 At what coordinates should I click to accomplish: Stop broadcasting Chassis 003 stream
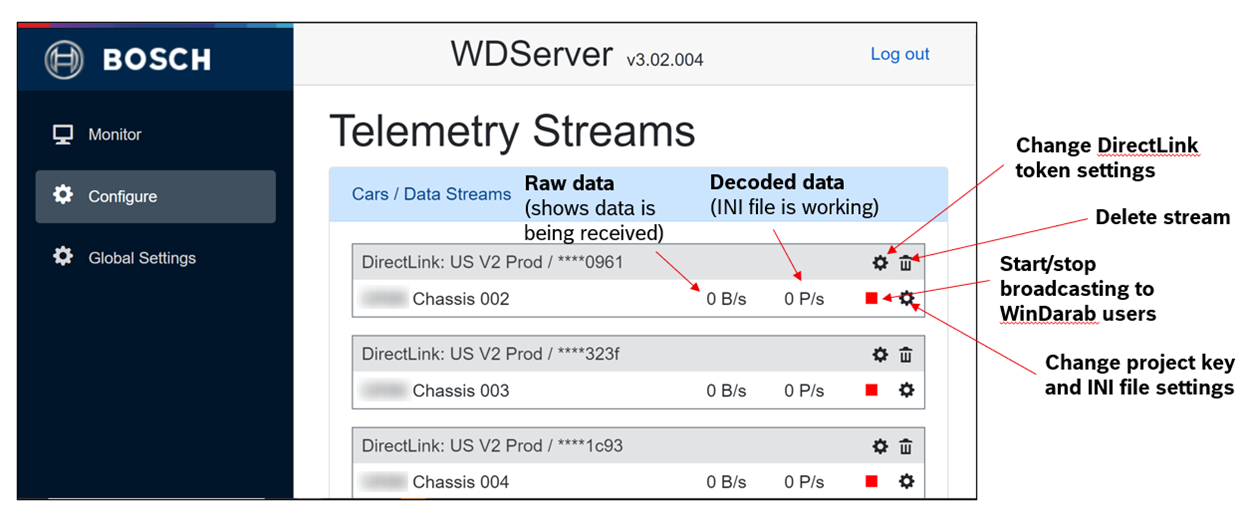click(x=871, y=390)
